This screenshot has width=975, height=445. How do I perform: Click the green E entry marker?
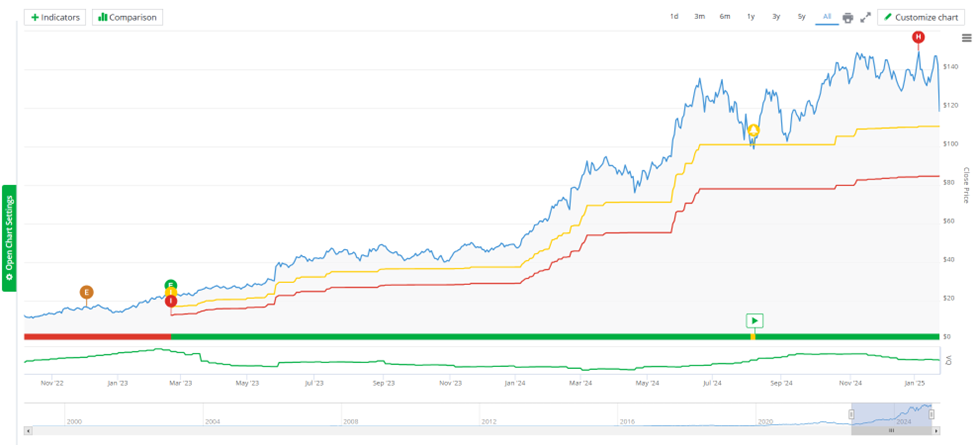[170, 285]
